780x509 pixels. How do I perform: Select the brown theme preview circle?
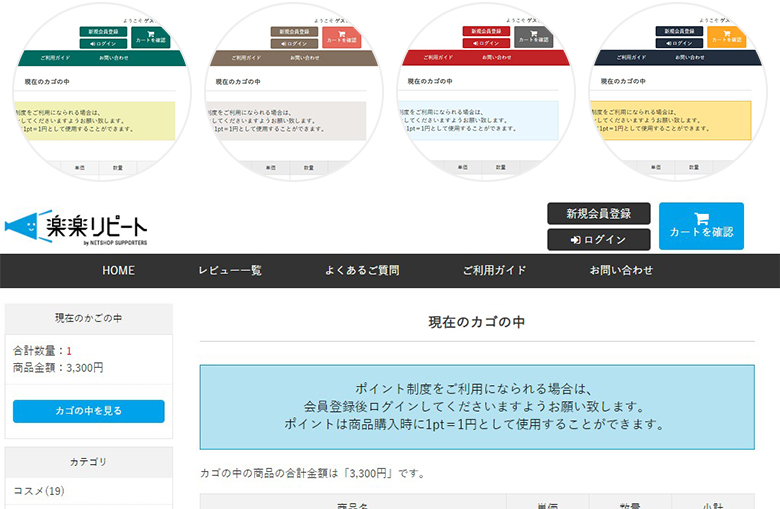[293, 92]
